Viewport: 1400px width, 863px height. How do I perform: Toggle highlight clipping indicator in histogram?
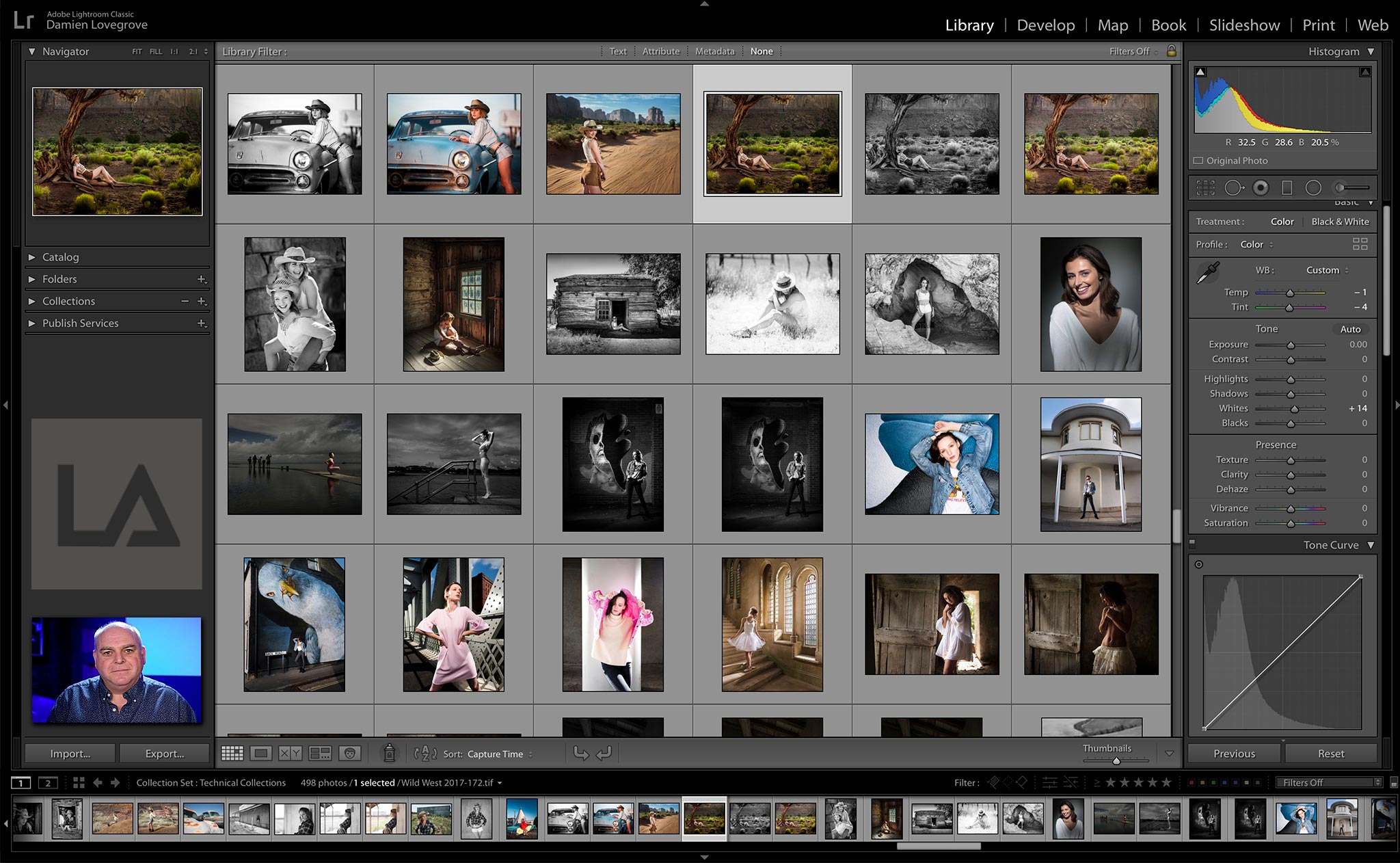tap(1364, 72)
